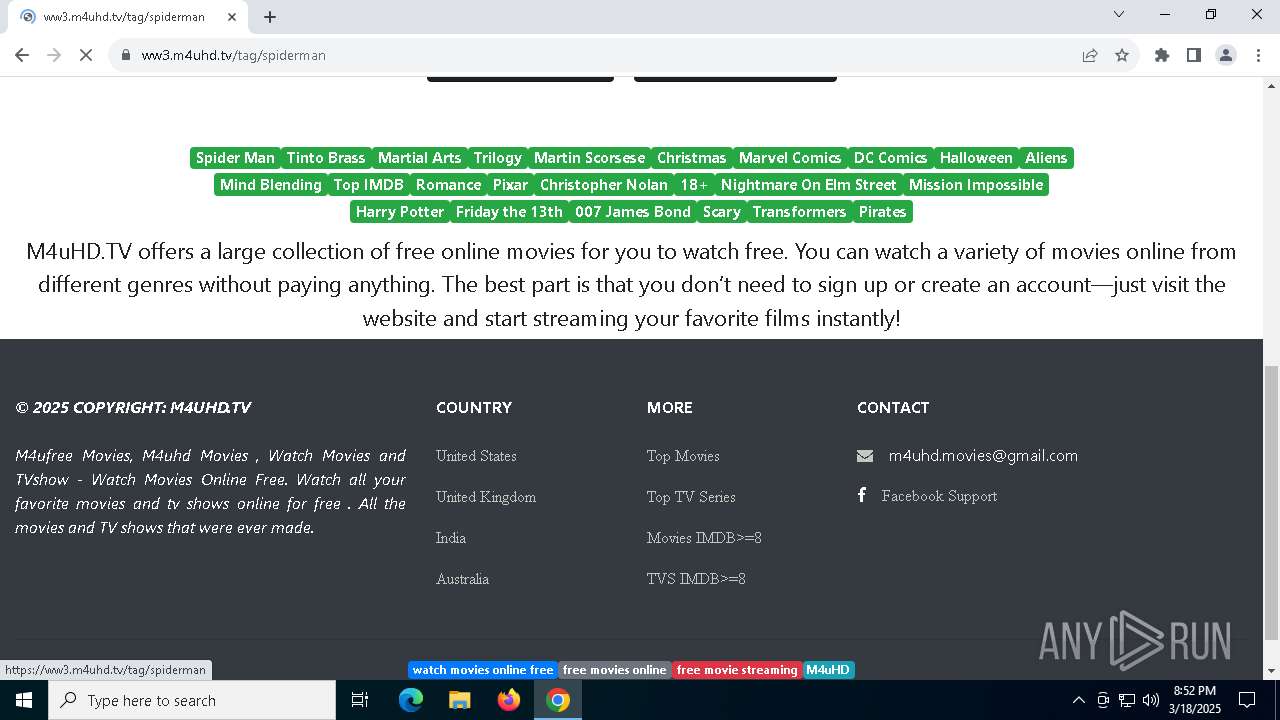Open the United Kingdom country link
The image size is (1280, 720).
pos(486,497)
